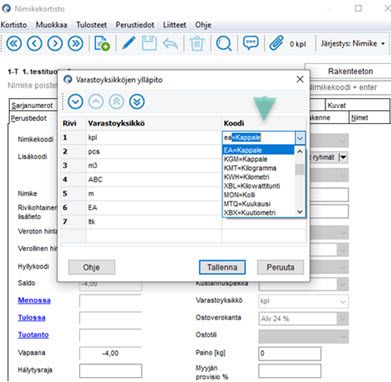Click the paperclip attachments icon
The width and height of the screenshot is (391, 382).
(x=276, y=43)
